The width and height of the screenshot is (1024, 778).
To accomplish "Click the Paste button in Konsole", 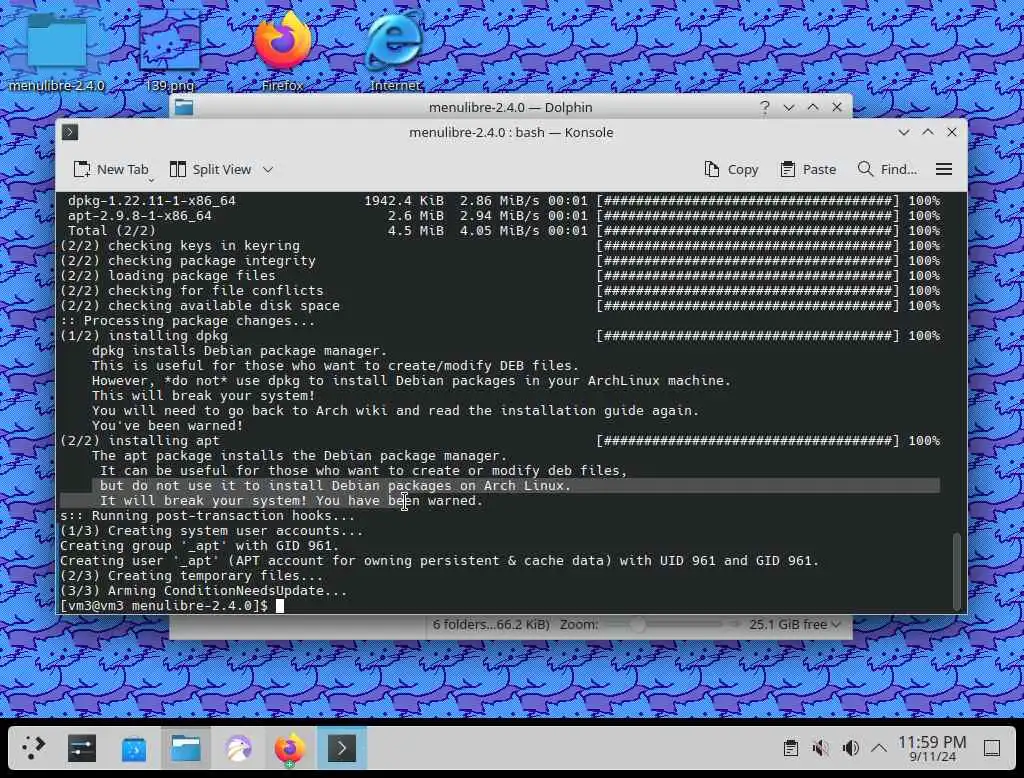I will click(808, 169).
